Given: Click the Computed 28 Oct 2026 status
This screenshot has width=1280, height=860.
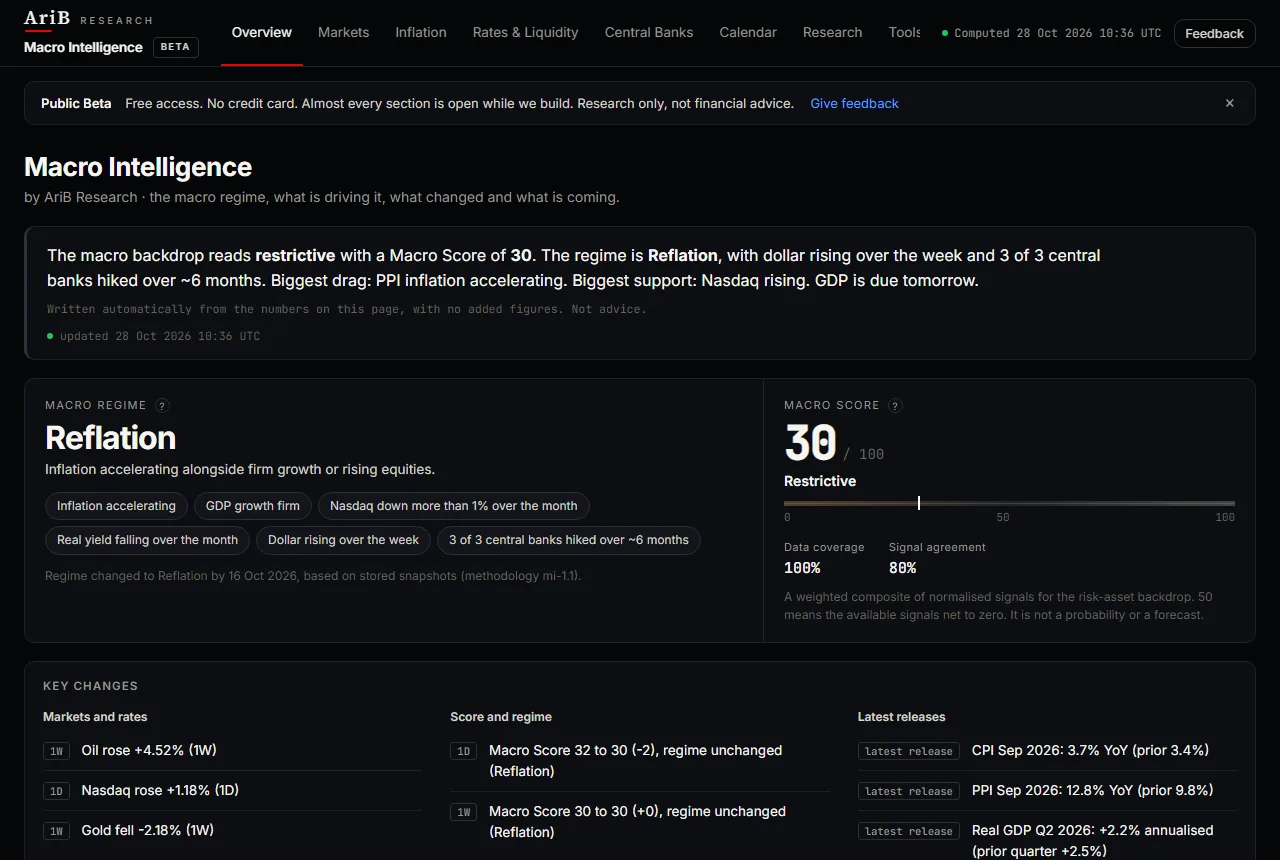Looking at the screenshot, I should point(1052,33).
